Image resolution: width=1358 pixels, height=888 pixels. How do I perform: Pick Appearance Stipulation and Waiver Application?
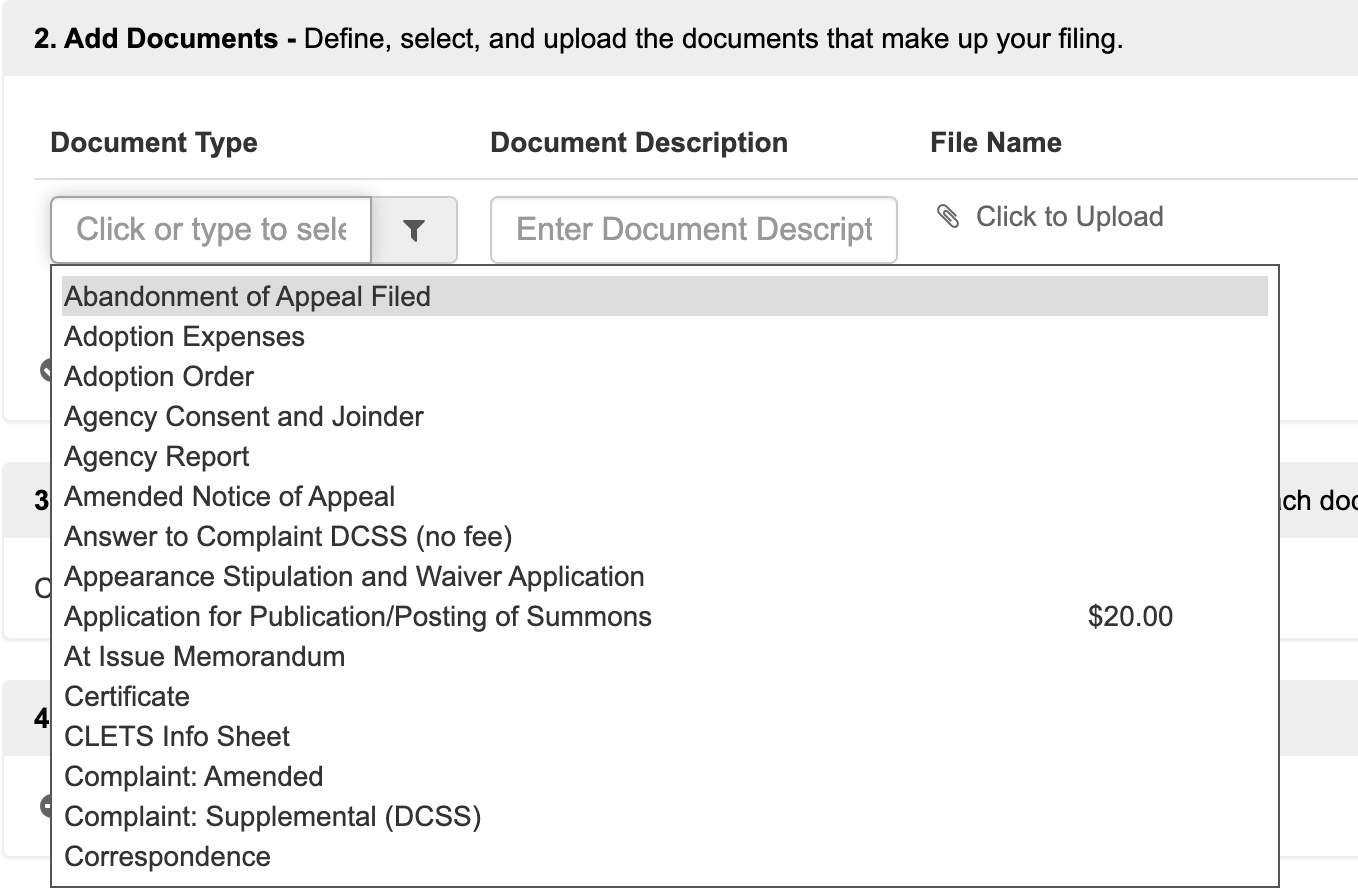[354, 577]
